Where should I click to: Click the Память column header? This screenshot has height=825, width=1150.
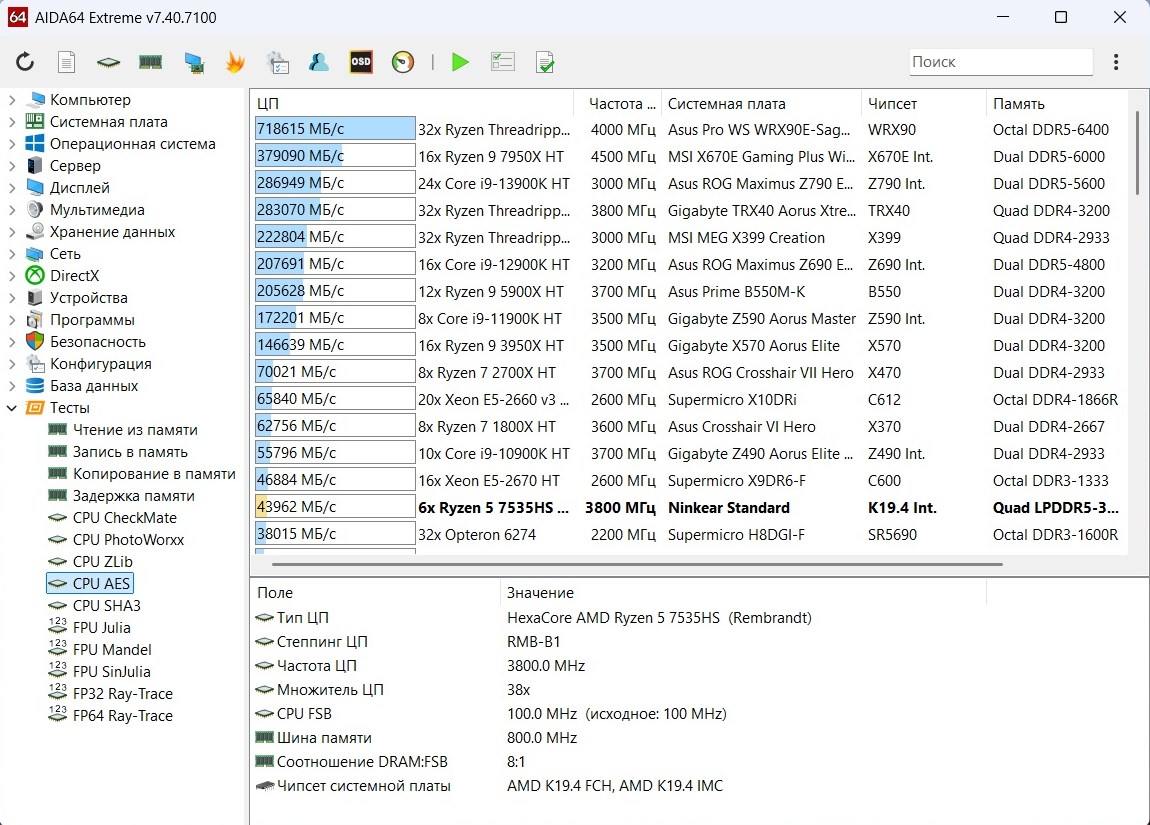click(x=1018, y=104)
